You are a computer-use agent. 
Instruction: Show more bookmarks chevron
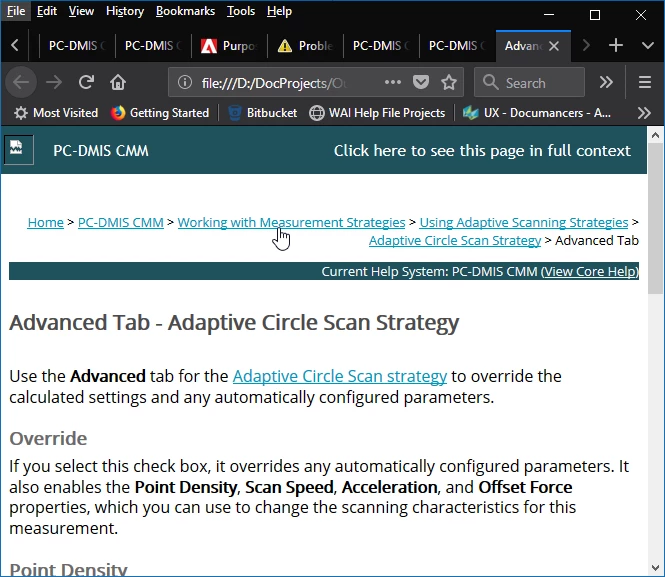tap(644, 113)
